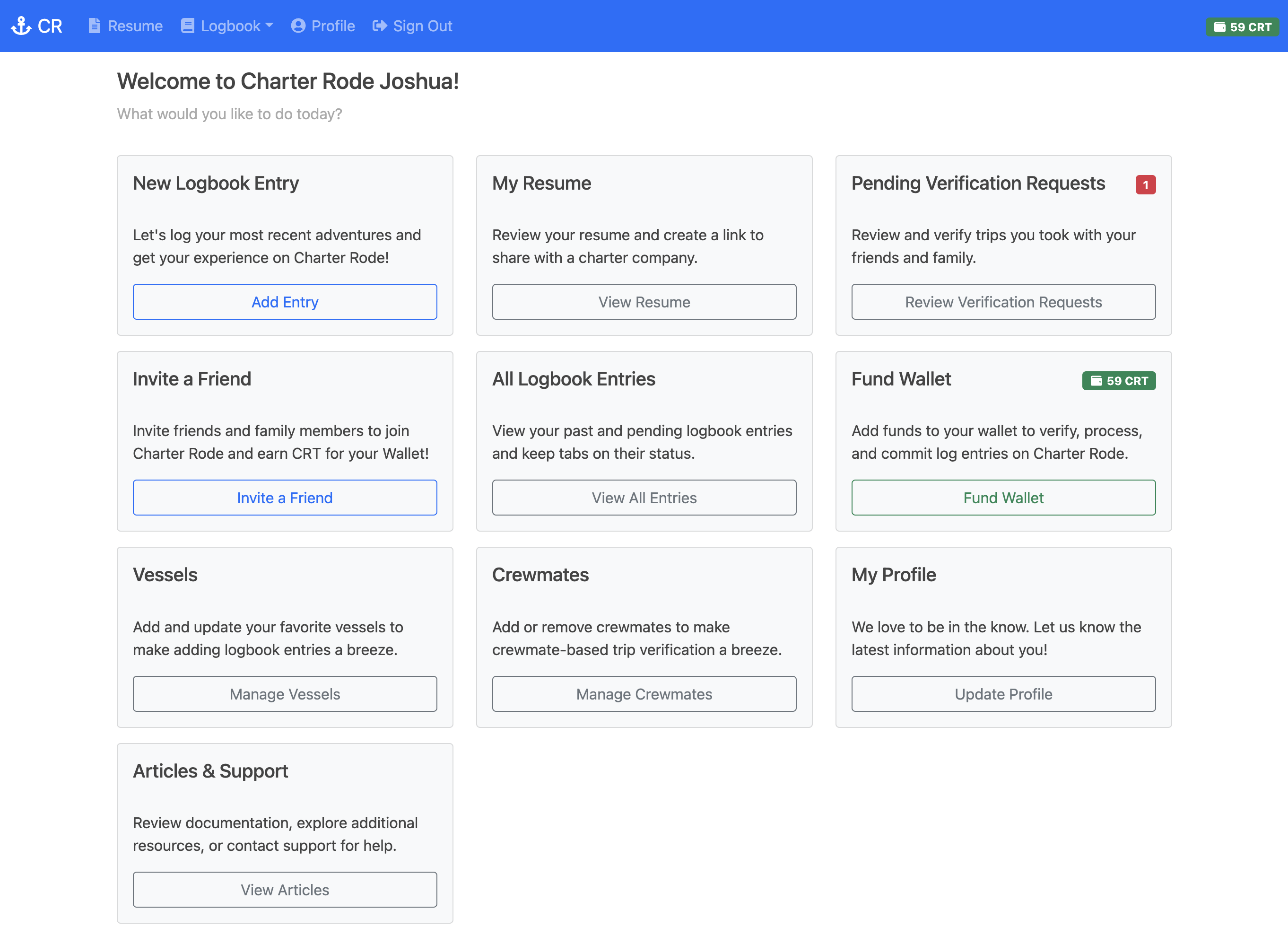Click the Update Profile button
The width and height of the screenshot is (1288, 936).
(1003, 693)
